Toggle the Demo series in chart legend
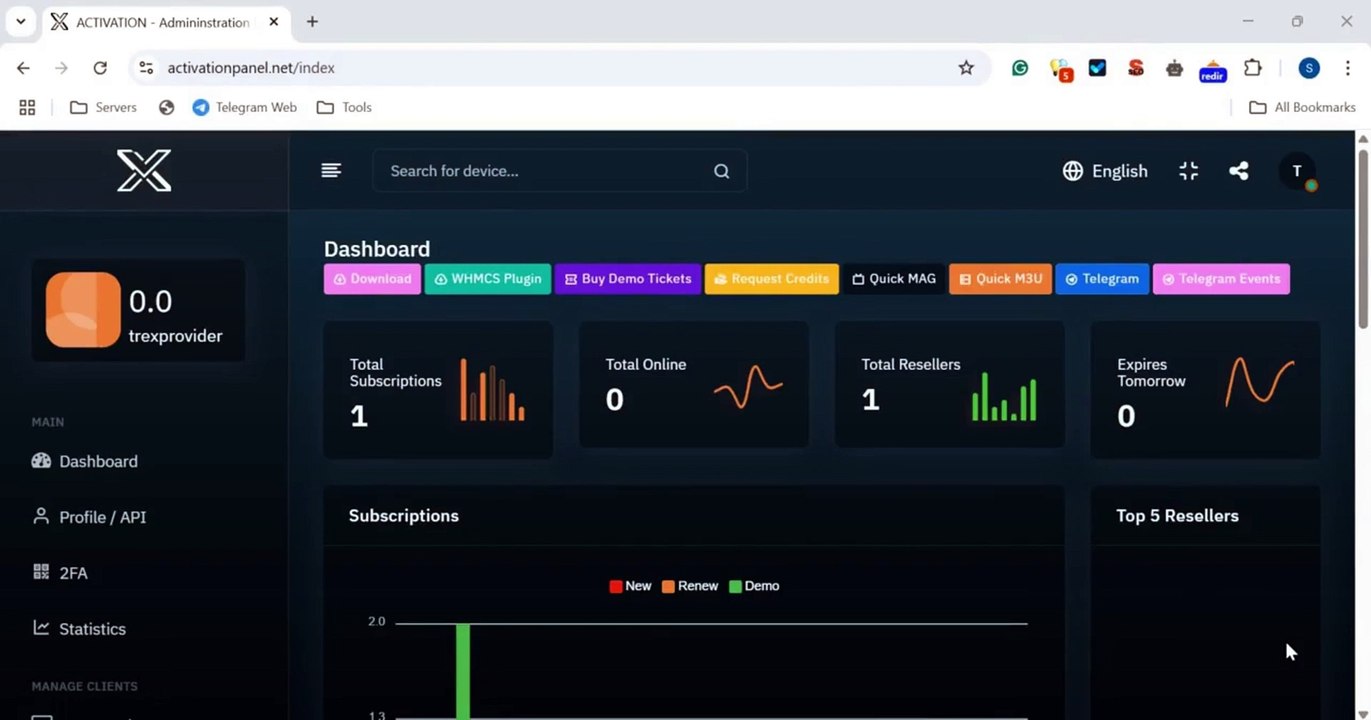Image resolution: width=1371 pixels, height=720 pixels. (x=754, y=586)
